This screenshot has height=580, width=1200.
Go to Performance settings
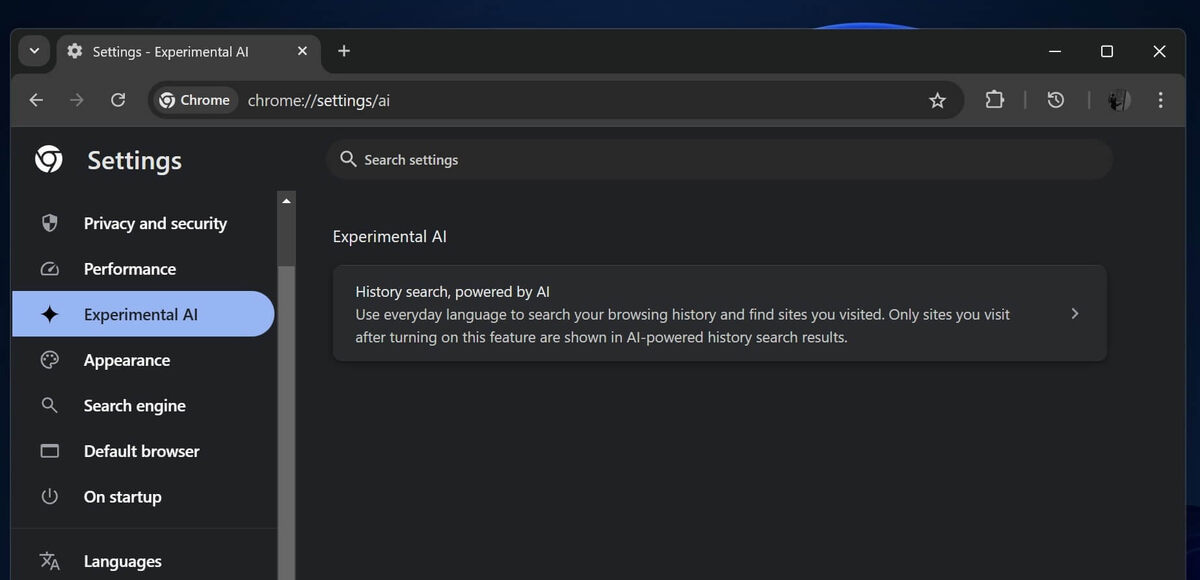(130, 269)
